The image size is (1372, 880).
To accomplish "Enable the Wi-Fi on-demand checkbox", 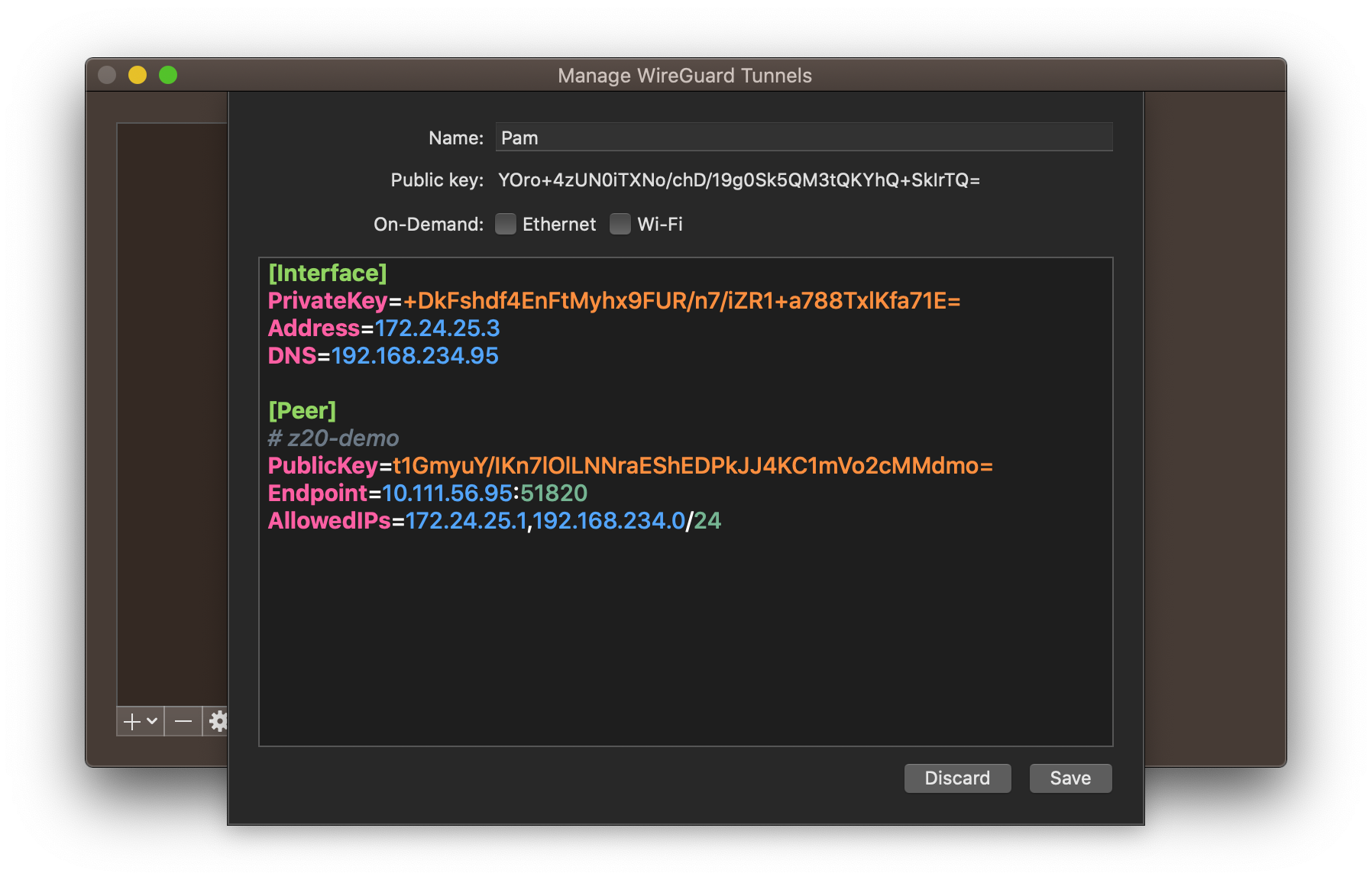I will coord(620,224).
